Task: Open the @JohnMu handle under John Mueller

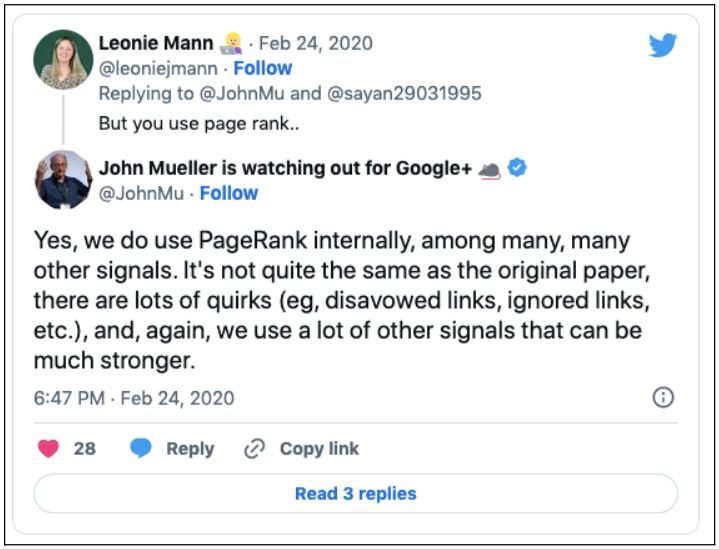Action: pos(141,193)
